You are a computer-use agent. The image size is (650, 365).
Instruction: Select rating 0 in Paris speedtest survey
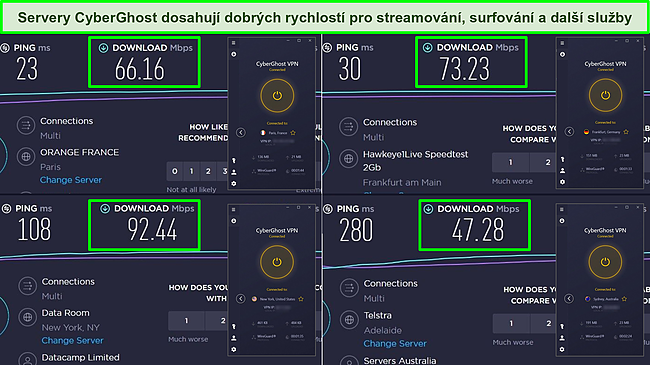click(x=175, y=171)
